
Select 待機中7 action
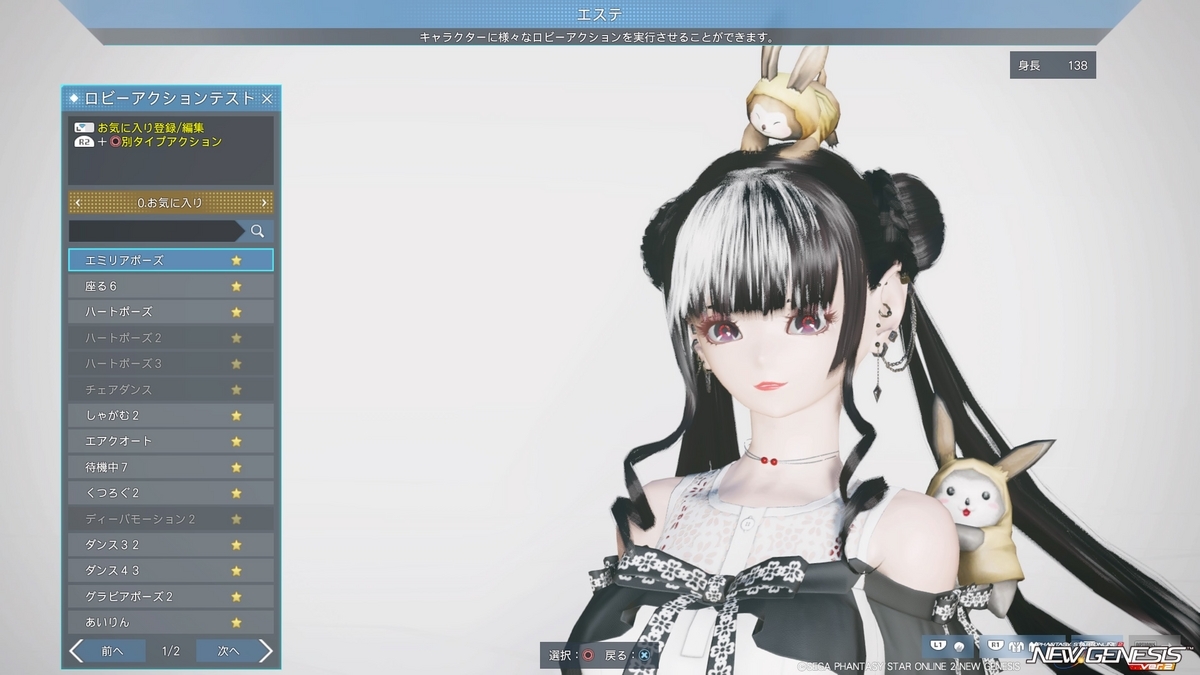(171, 467)
